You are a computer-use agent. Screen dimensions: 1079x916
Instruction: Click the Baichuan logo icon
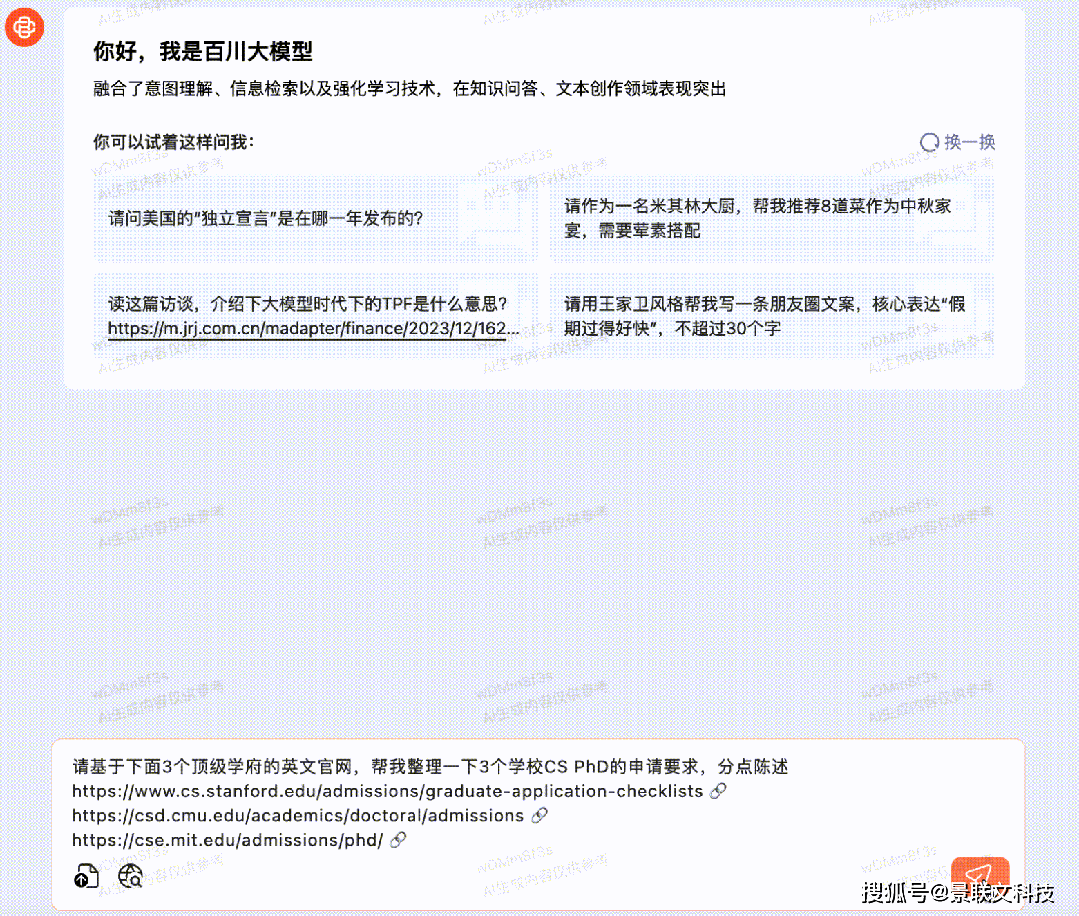point(25,26)
